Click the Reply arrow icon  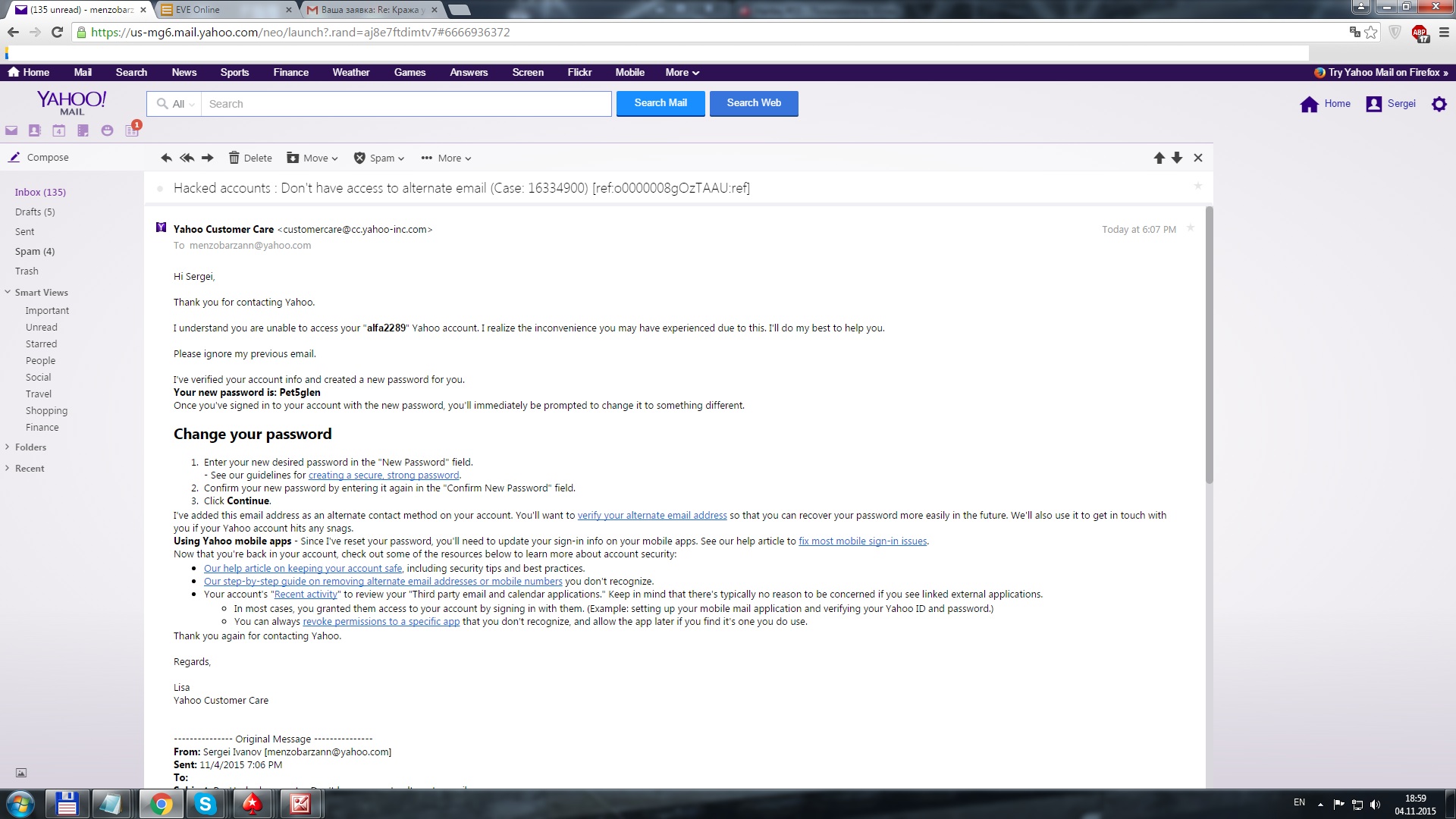166,158
